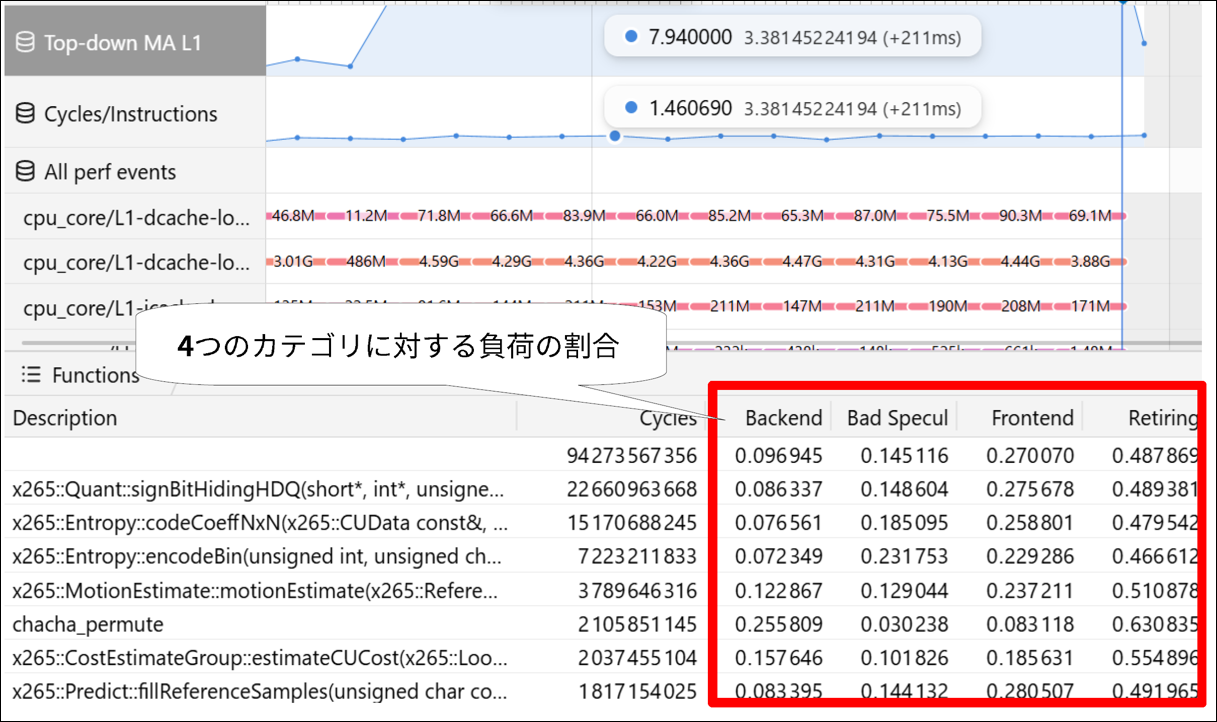
Task: Click the 83.9M event segment
Action: coord(584,215)
